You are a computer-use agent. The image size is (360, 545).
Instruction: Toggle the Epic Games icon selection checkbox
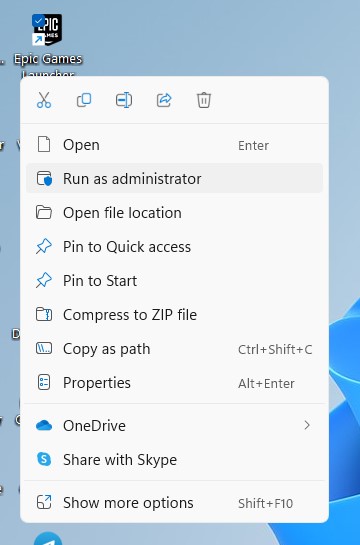38,20
